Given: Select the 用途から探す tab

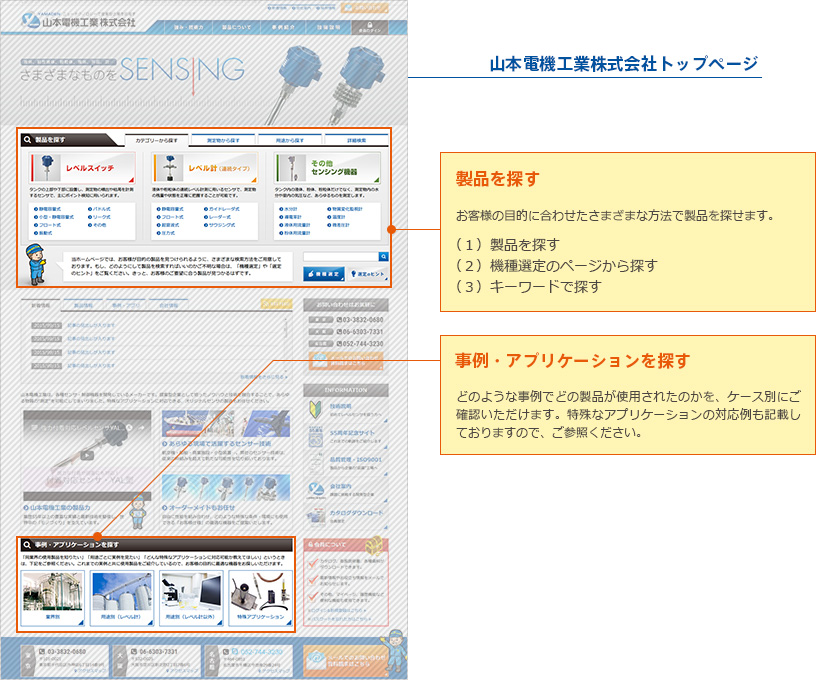Looking at the screenshot, I should point(290,140).
